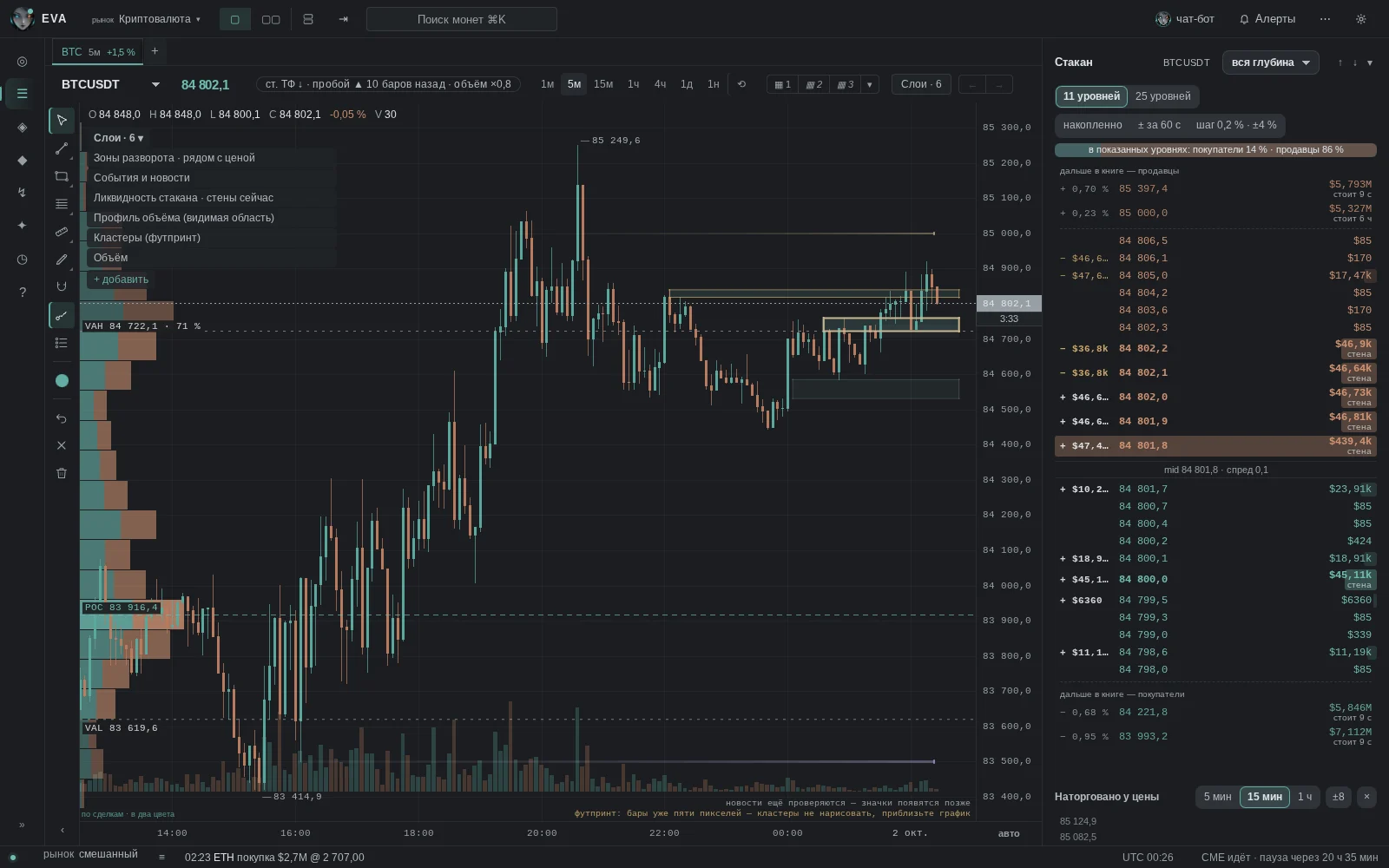Toggle theme with the sun icon
Screen dimensions: 1389x868
[1360, 19]
